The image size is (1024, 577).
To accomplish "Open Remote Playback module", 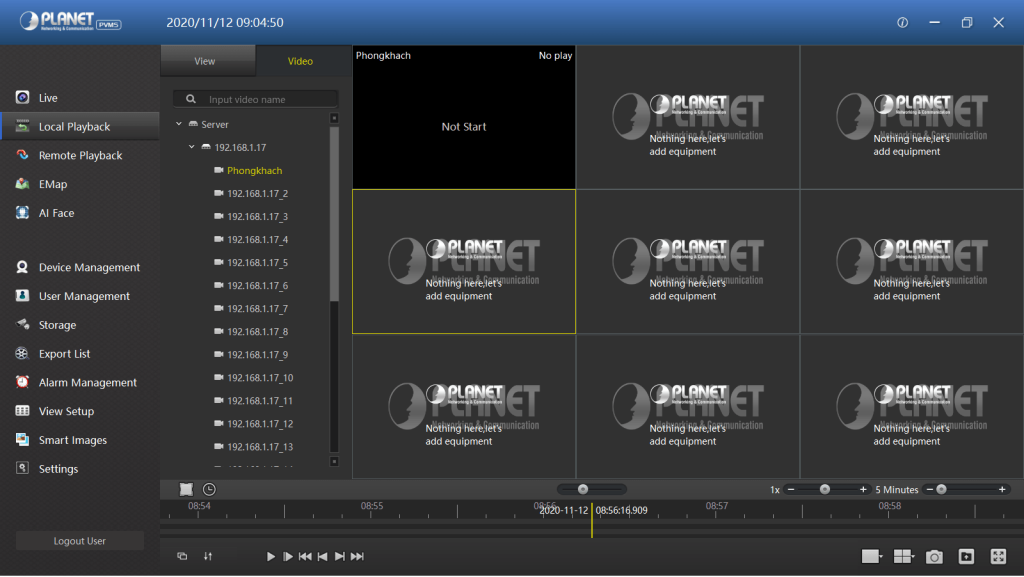I will 80,155.
